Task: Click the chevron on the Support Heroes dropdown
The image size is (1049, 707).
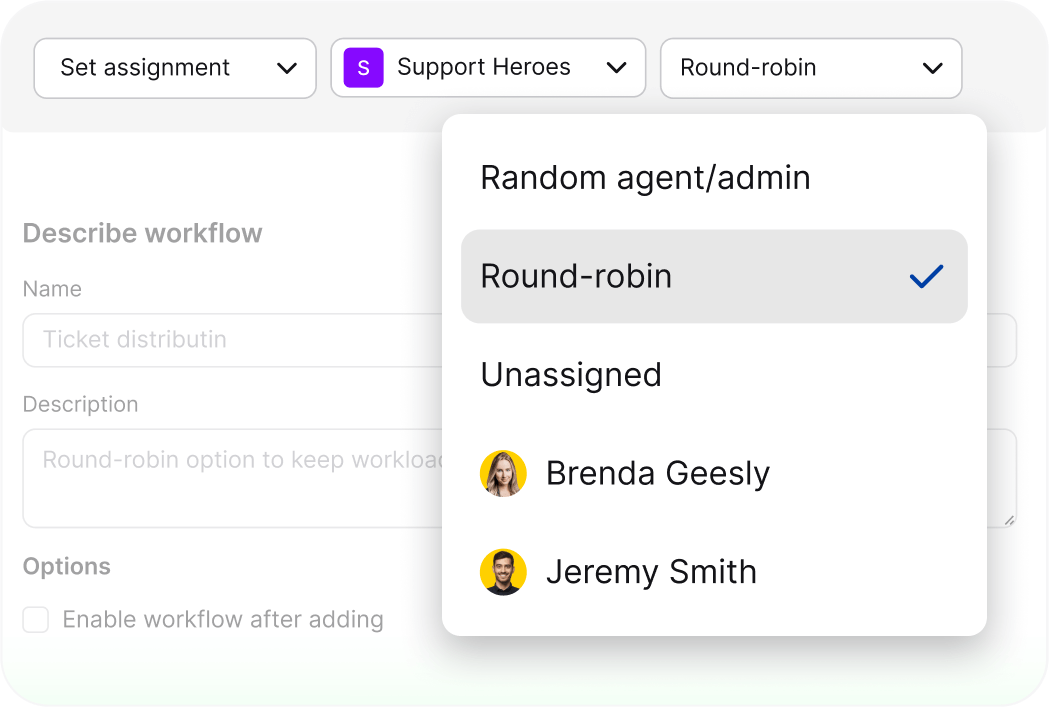Action: click(617, 68)
